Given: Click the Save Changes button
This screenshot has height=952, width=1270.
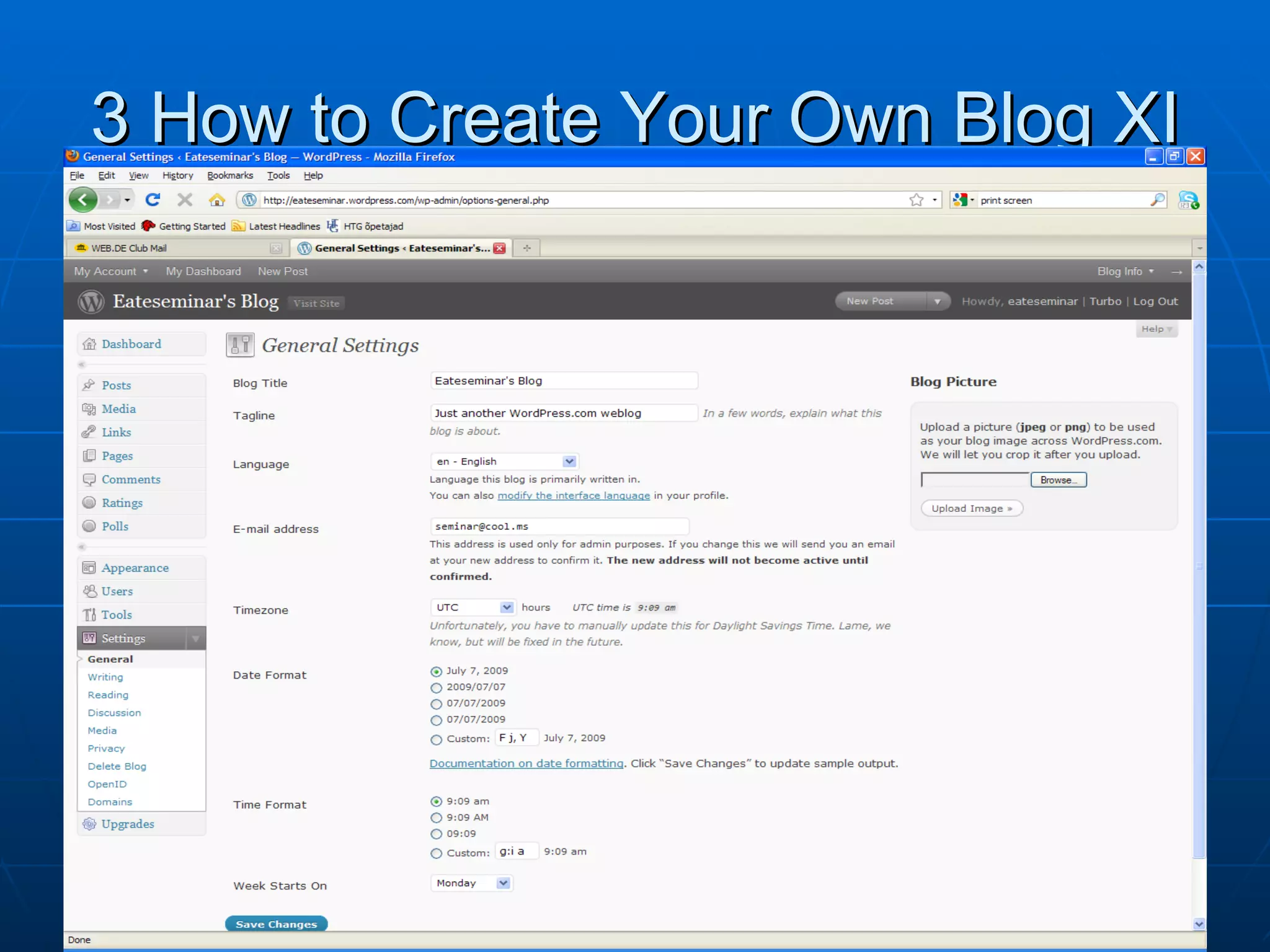Looking at the screenshot, I should [x=276, y=924].
